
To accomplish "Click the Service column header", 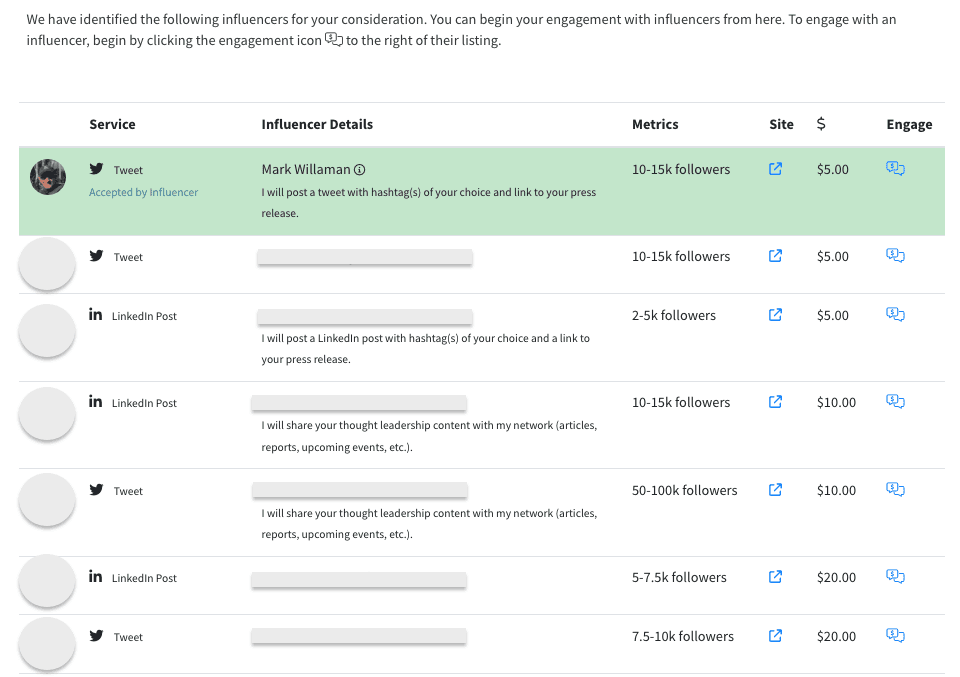I will [112, 125].
